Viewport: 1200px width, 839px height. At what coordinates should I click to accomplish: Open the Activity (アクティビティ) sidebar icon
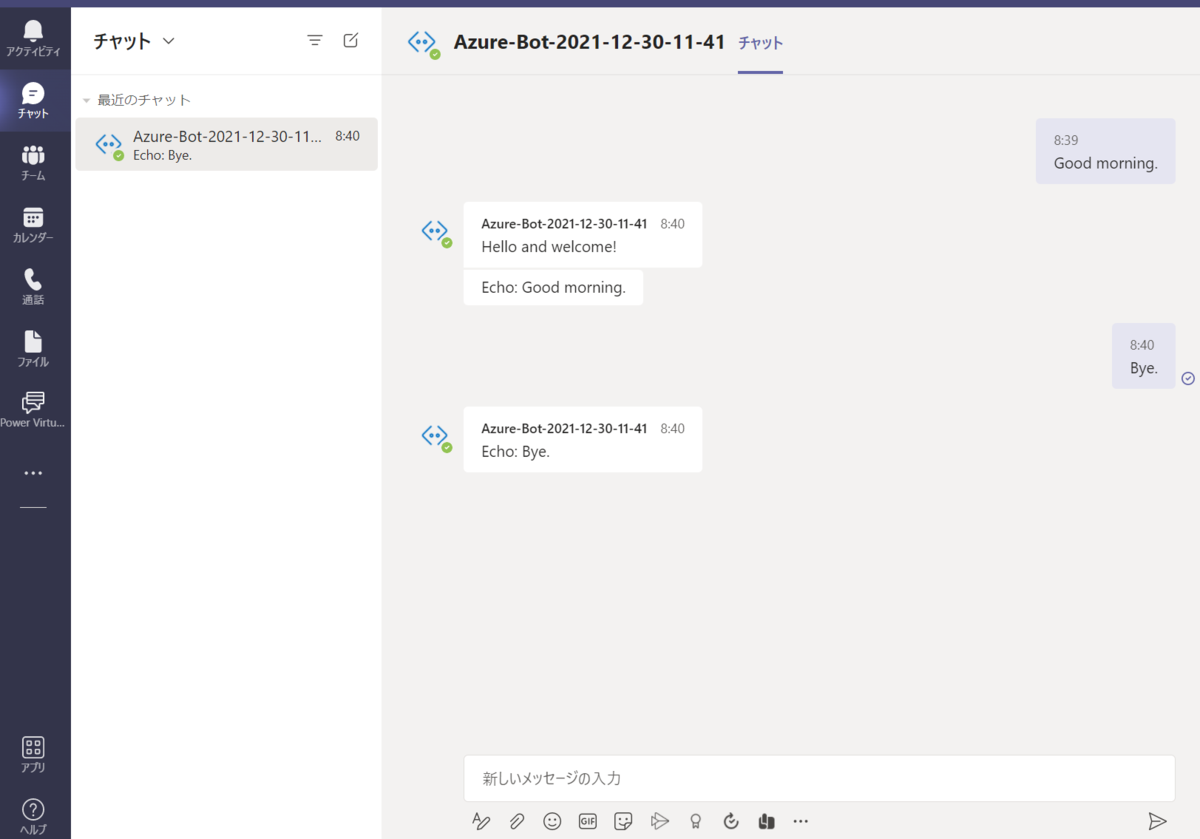(33, 37)
